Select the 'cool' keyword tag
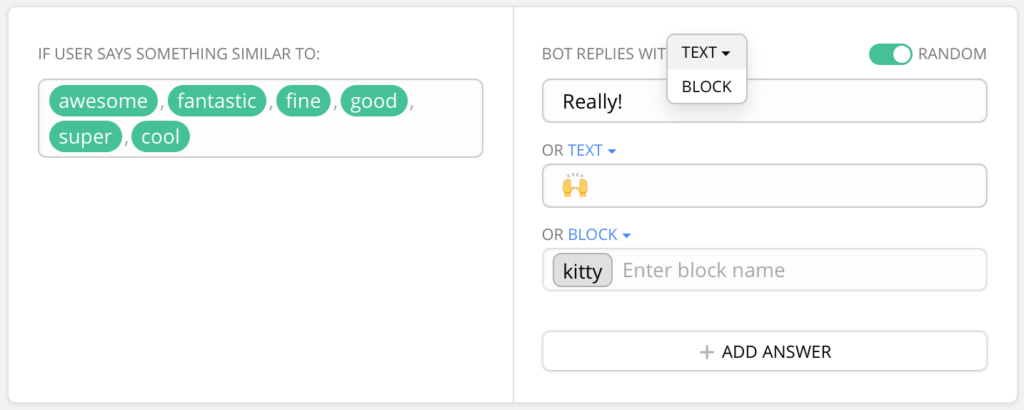 [x=160, y=136]
